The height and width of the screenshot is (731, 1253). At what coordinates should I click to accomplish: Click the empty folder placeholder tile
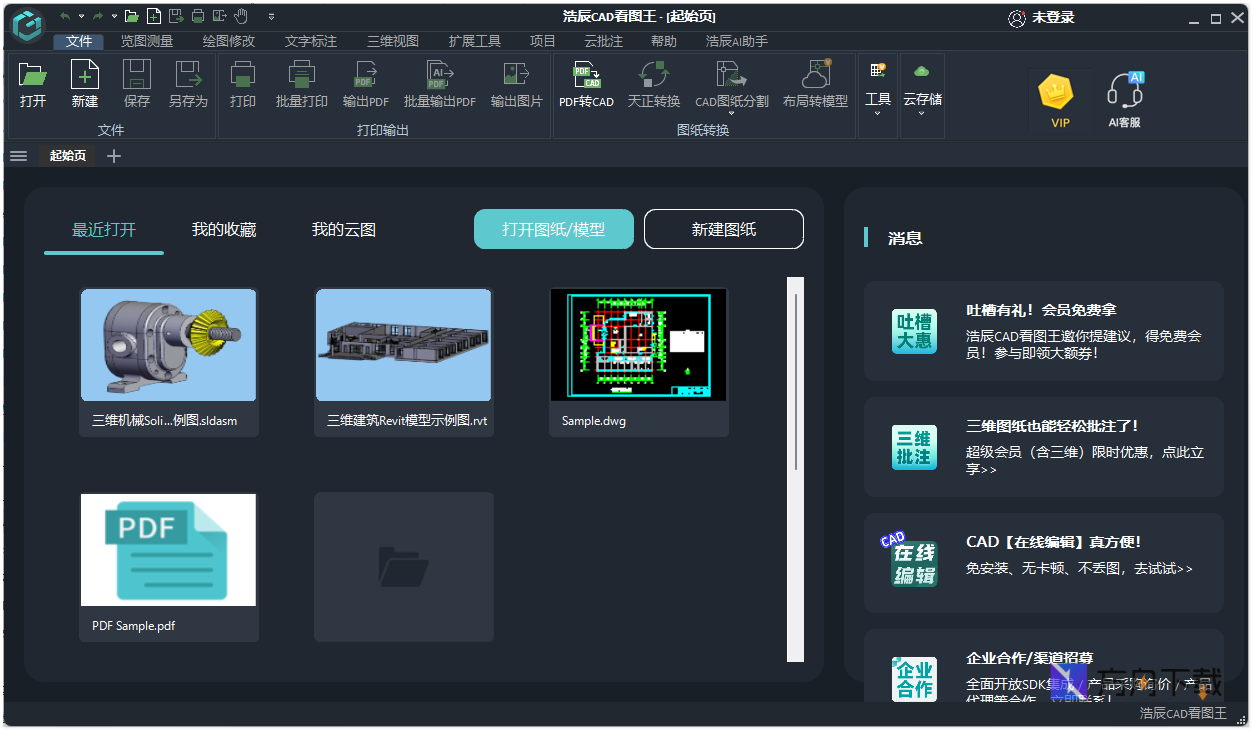(x=404, y=567)
